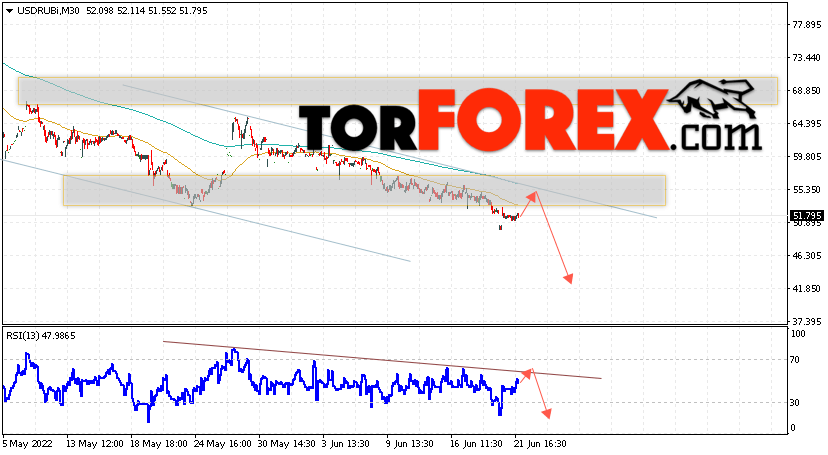Select the USDRUBi,M30 symbol title text

48,11
